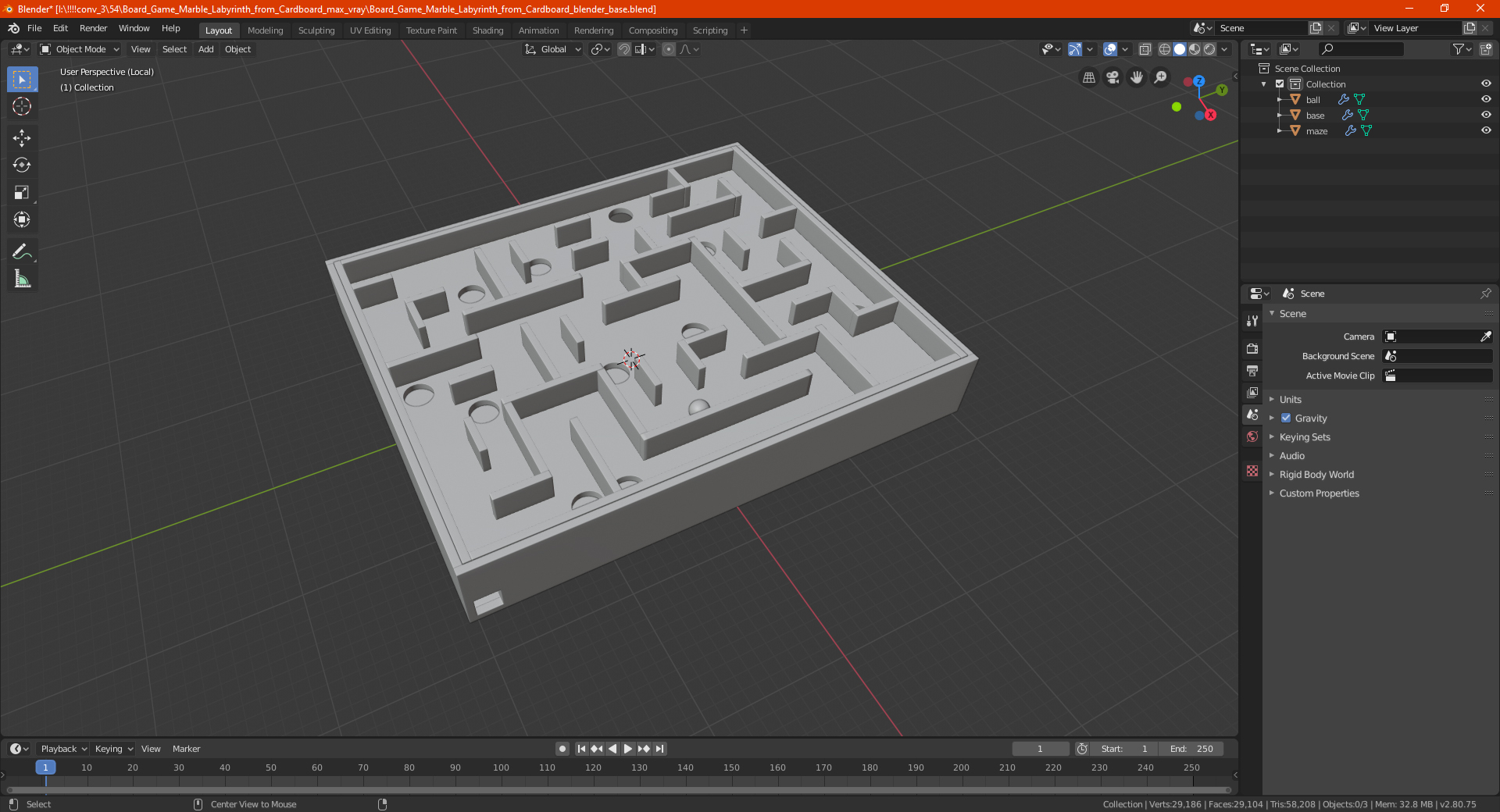Image resolution: width=1500 pixels, height=812 pixels.
Task: Expand the Keying Sets panel
Action: pyautogui.click(x=1304, y=437)
